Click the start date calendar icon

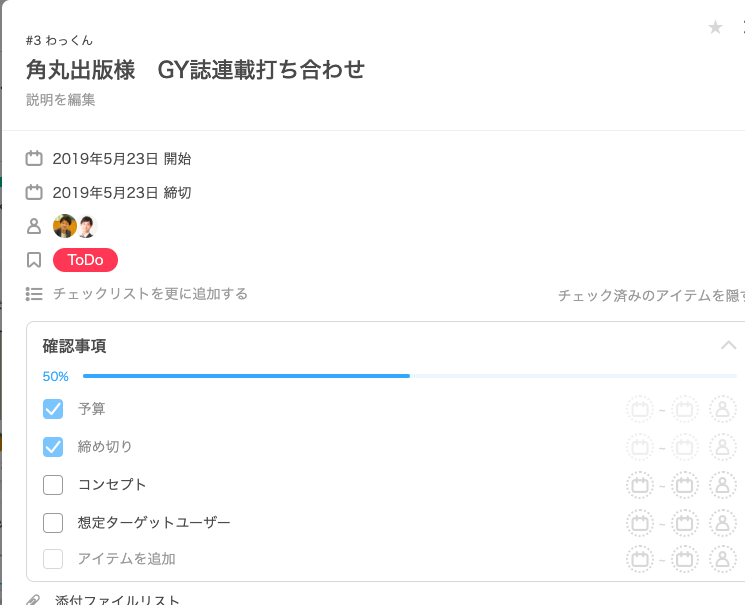coord(34,158)
